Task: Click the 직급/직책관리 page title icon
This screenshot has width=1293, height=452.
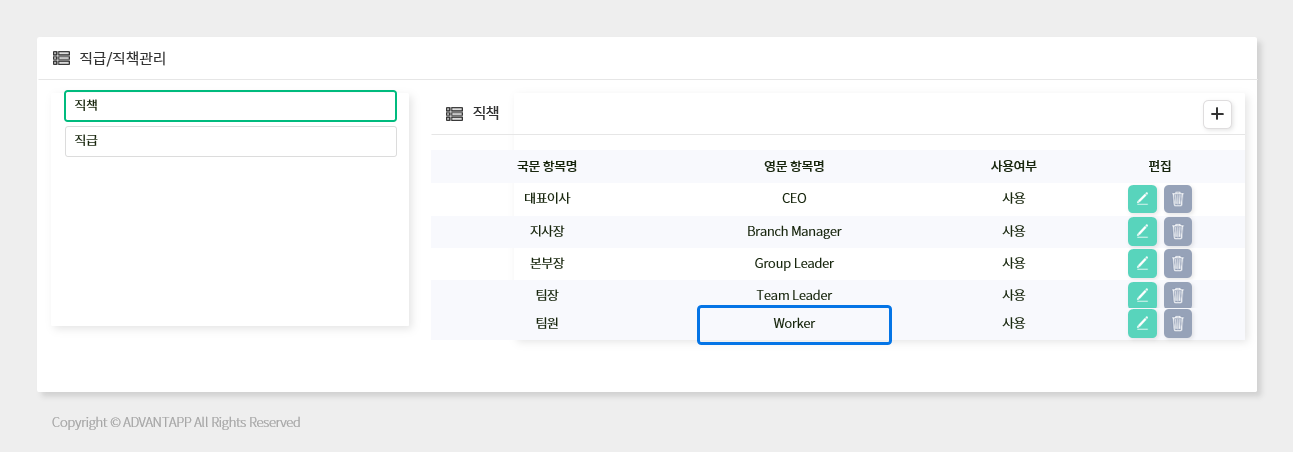Action: [61, 58]
